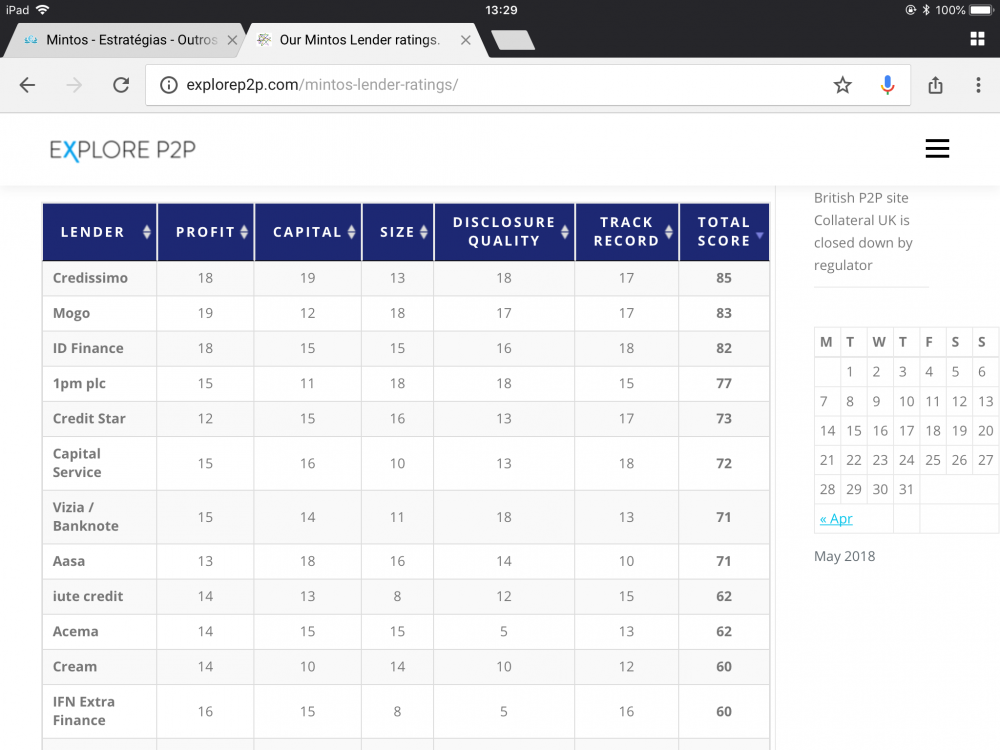Click the Explore P2P logo

123,150
